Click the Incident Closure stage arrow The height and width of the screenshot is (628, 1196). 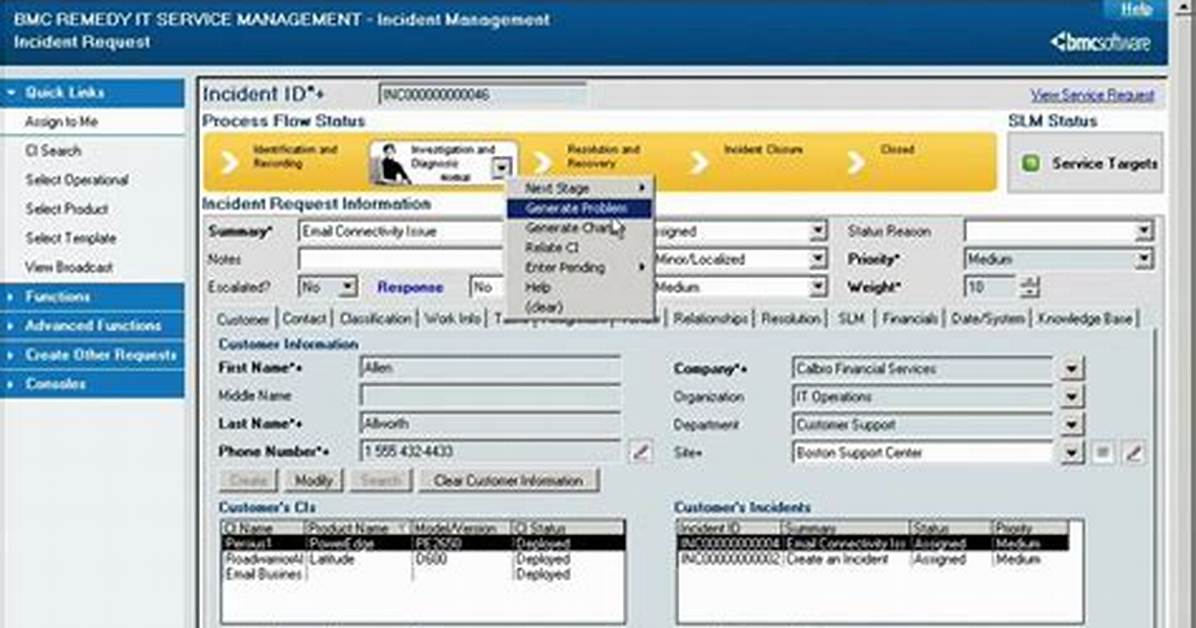[698, 162]
